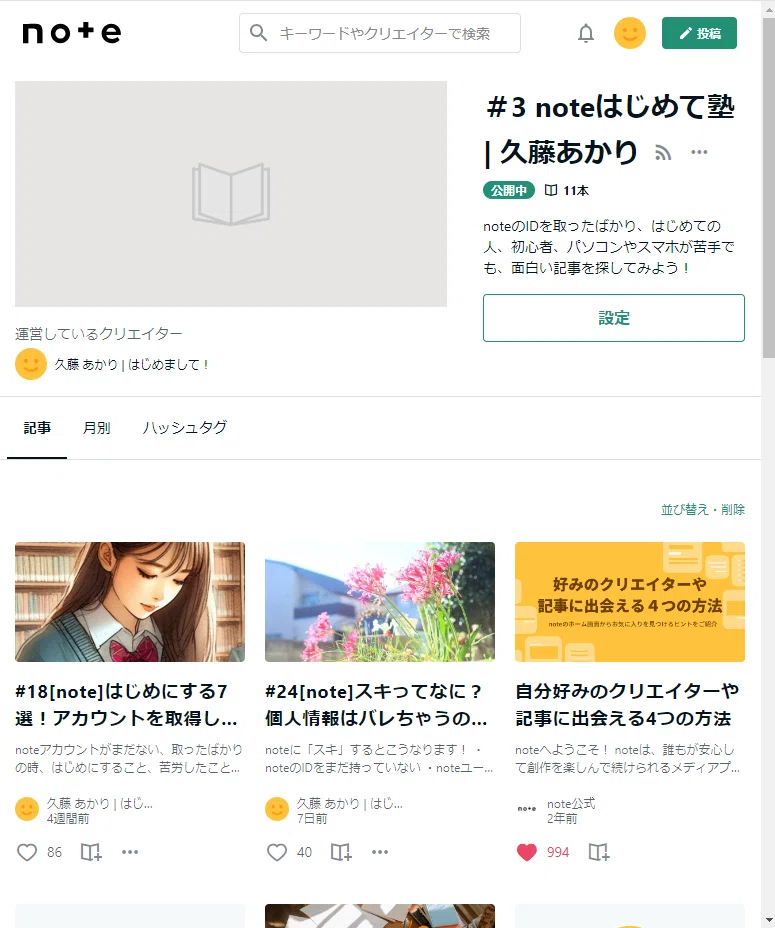The width and height of the screenshot is (775, 928).
Task: Open article title #18[note]はじめにする7選
Action: pos(127,704)
